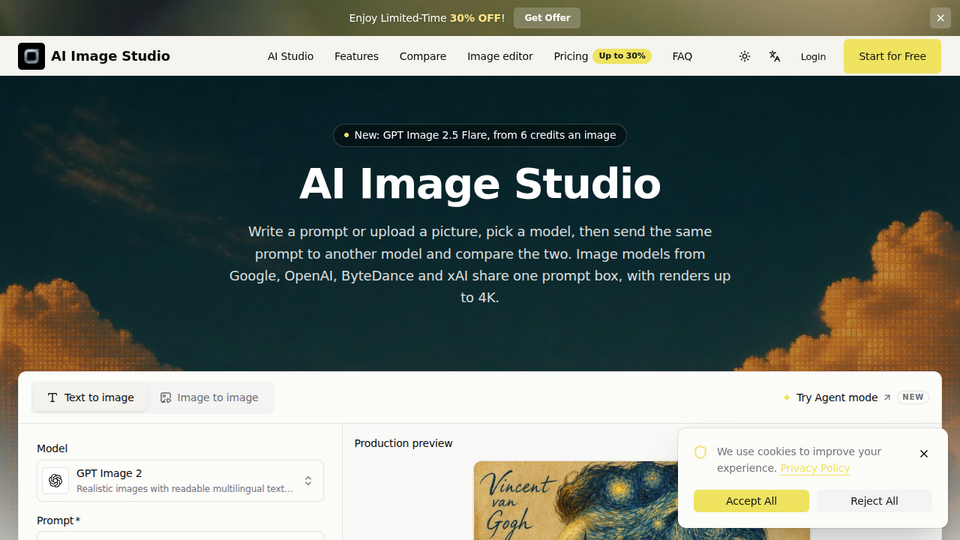This screenshot has height=540, width=960.
Task: Dismiss the cookie notice X icon
Action: (924, 454)
